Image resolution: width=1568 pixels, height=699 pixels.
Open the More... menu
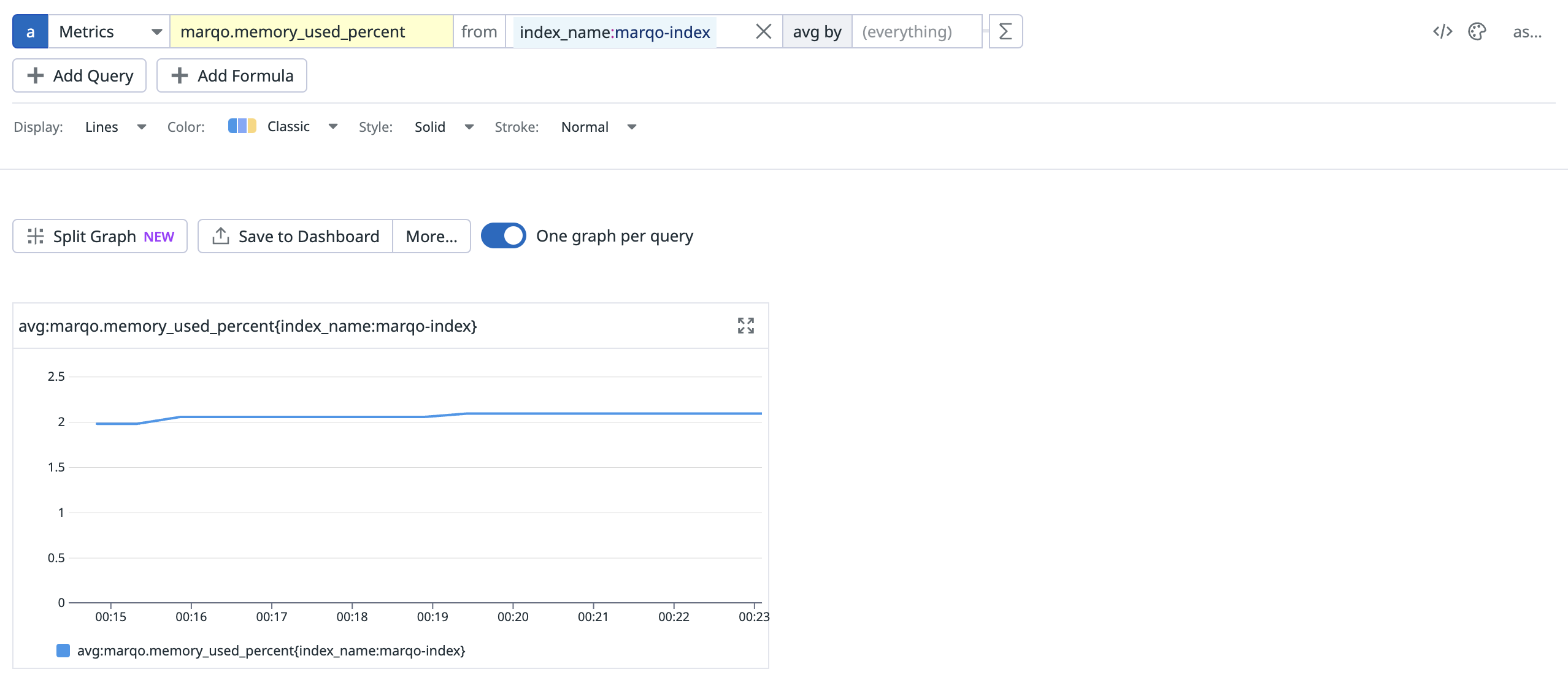[x=431, y=237]
